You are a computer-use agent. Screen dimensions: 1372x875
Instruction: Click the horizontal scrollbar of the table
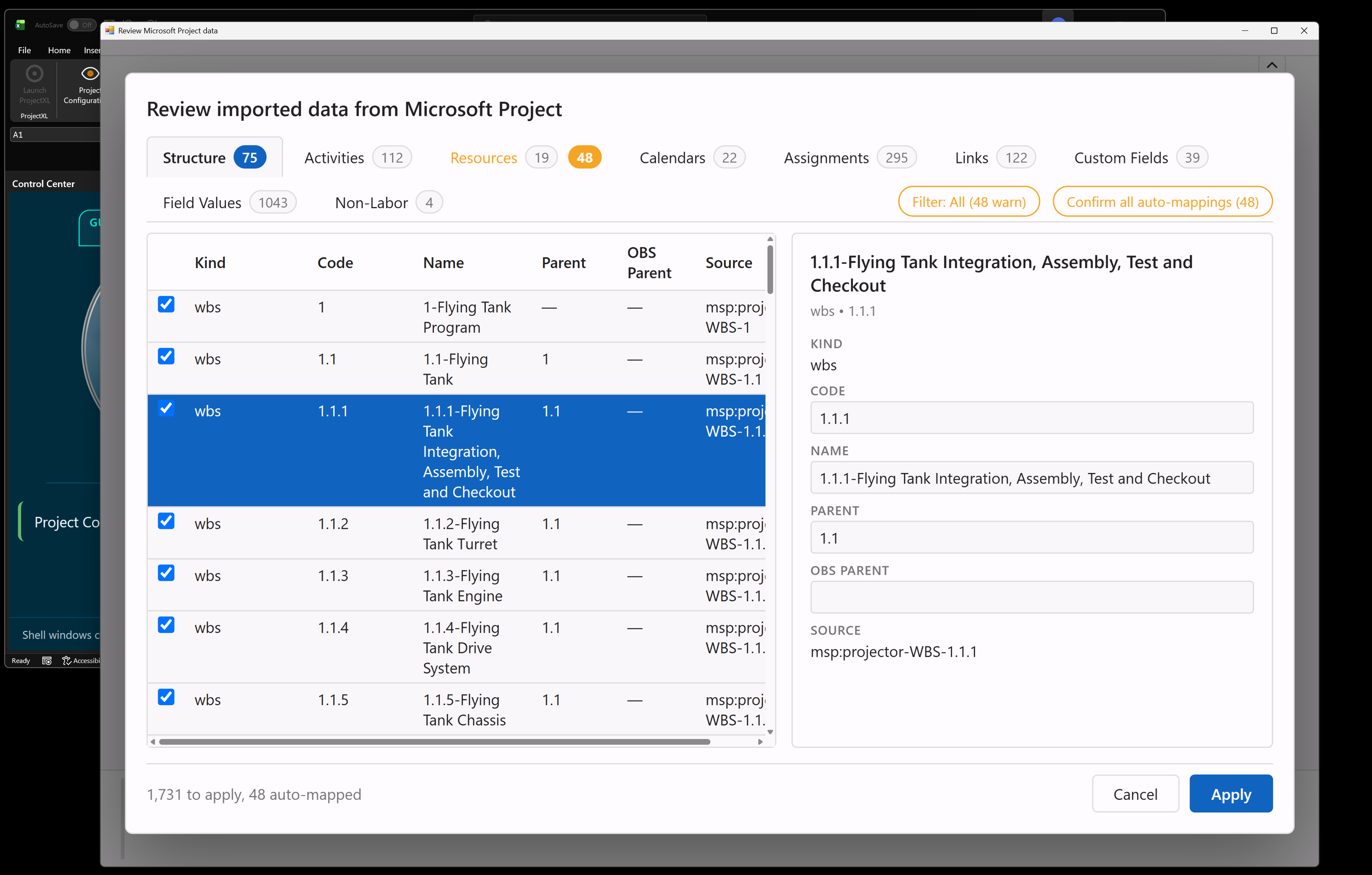(434, 742)
